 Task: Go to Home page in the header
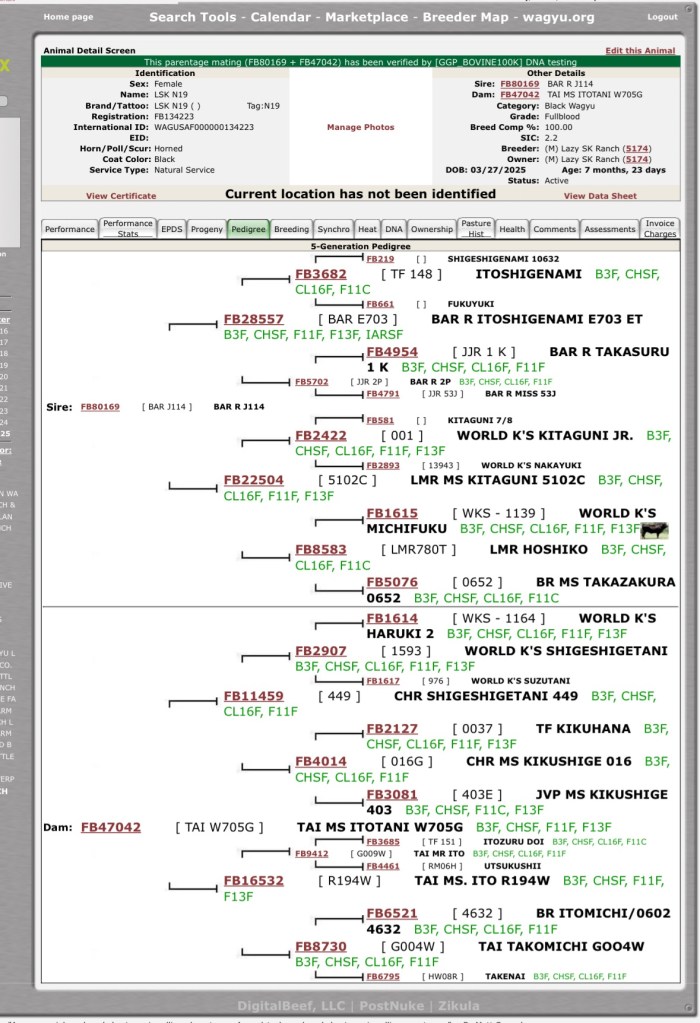click(68, 17)
